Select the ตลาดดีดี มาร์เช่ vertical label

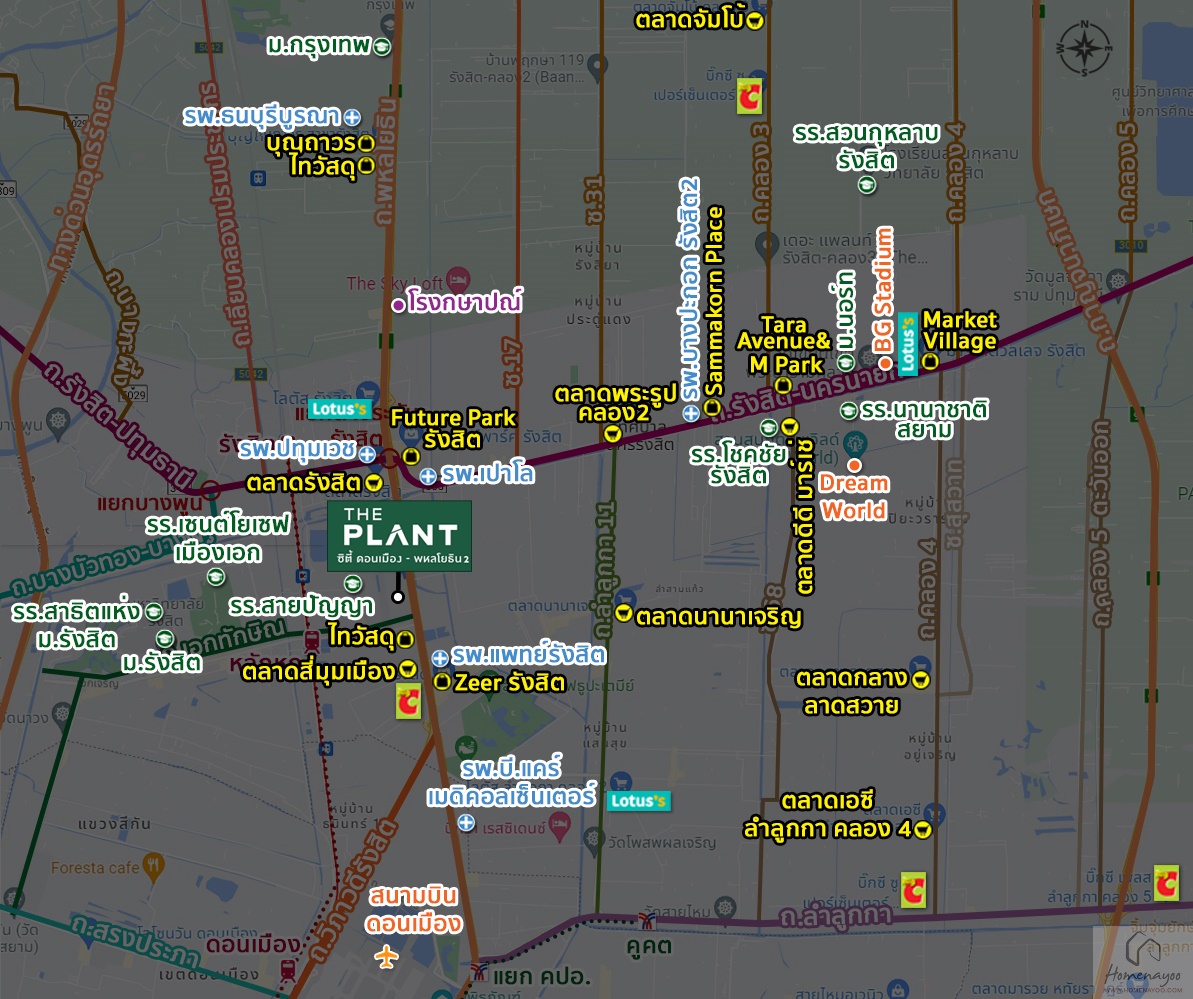pyautogui.click(x=806, y=515)
